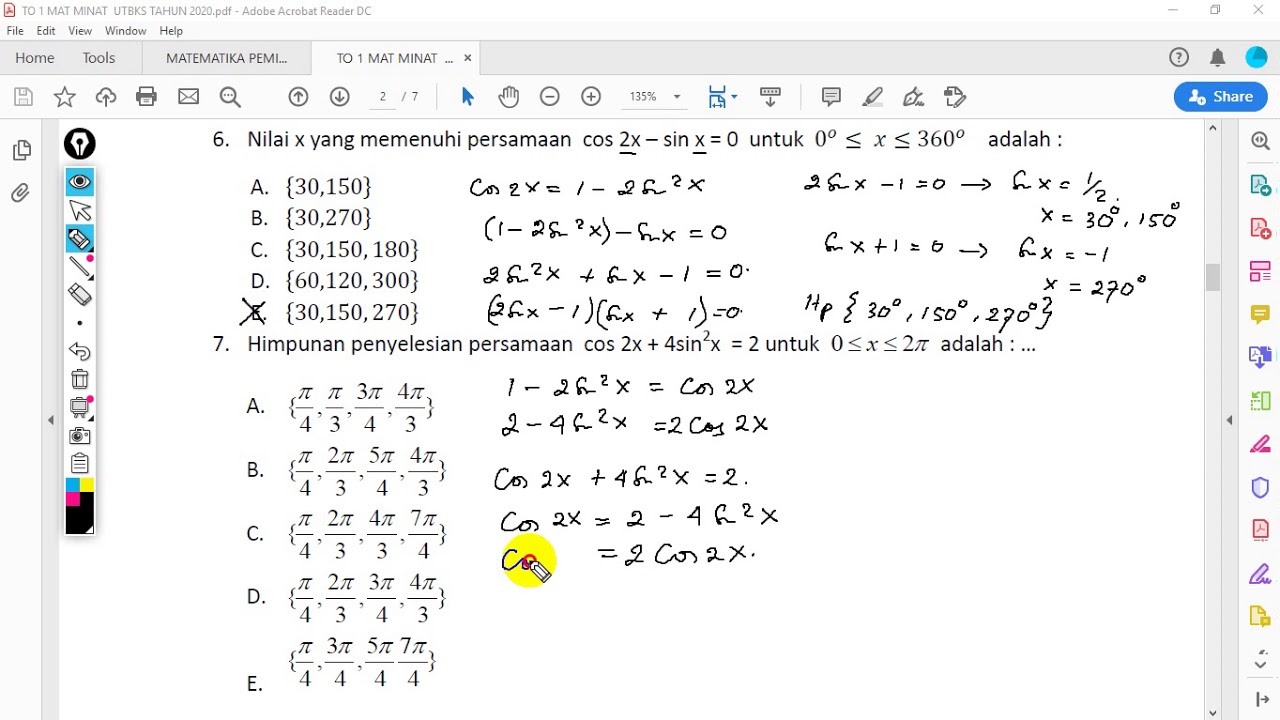Image resolution: width=1280 pixels, height=720 pixels.
Task: Open the Help menu
Action: click(171, 31)
